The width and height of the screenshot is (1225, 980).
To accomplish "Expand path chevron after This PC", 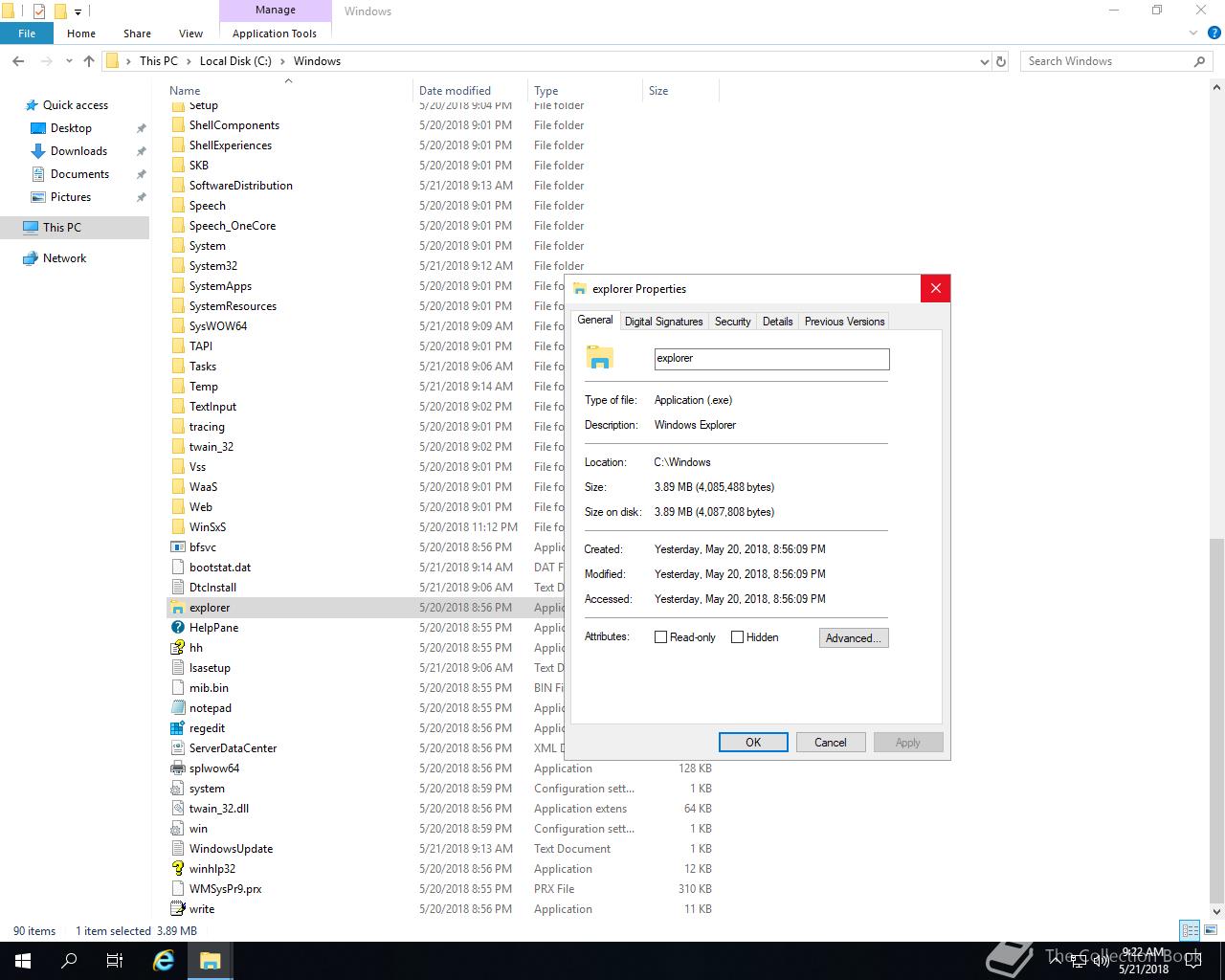I will 189,61.
